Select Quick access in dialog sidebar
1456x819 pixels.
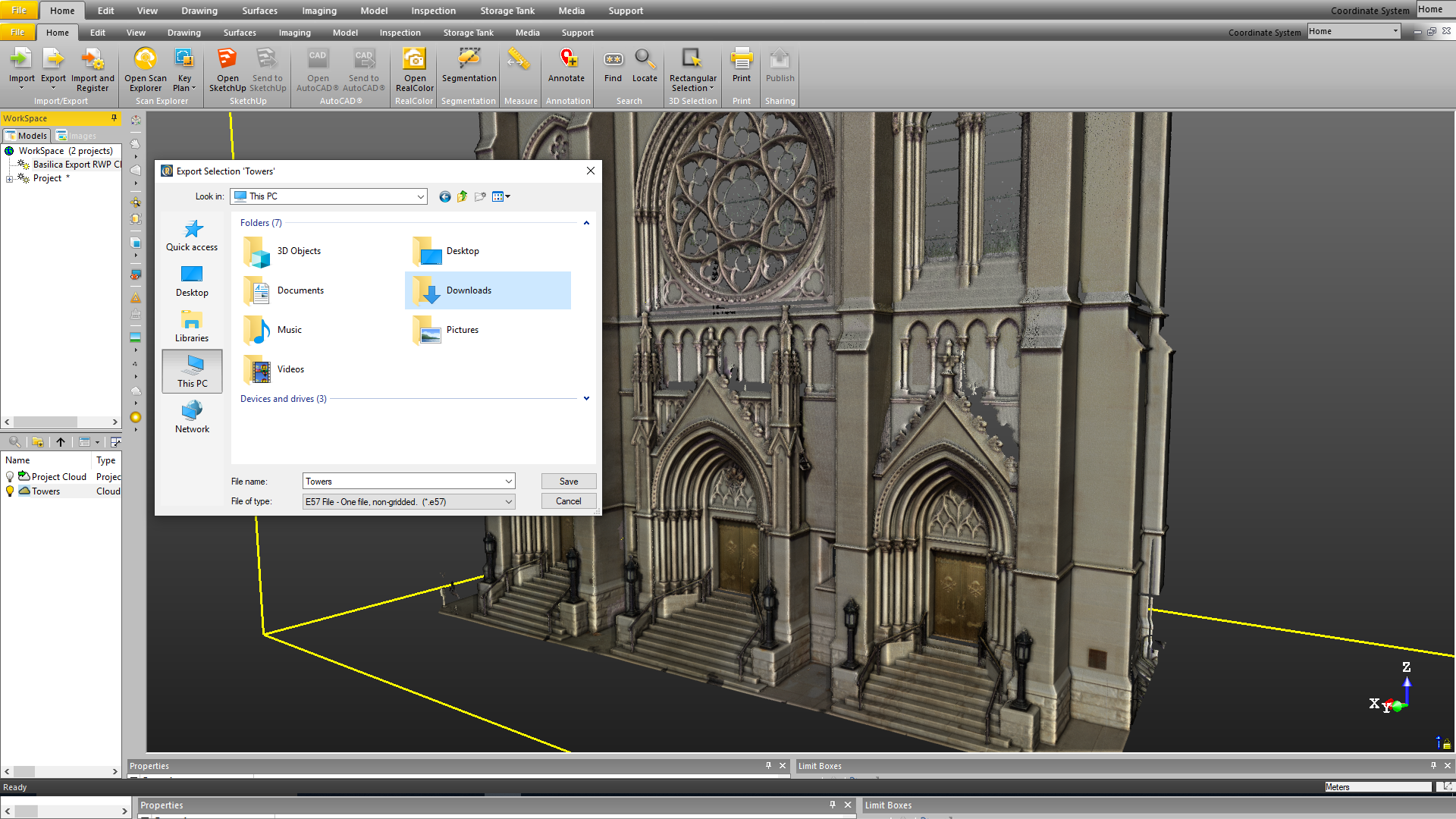click(x=192, y=235)
